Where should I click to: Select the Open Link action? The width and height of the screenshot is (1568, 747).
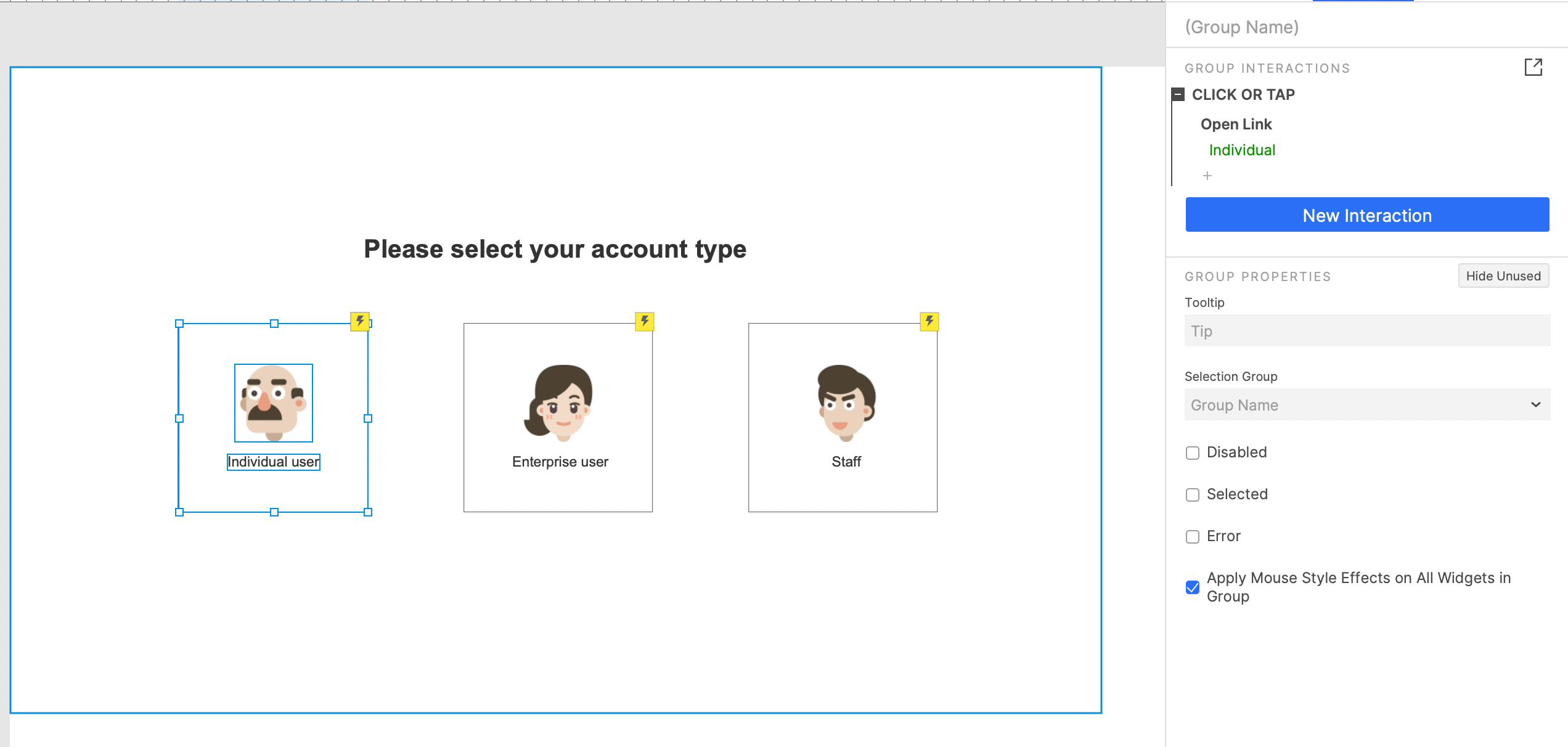pos(1236,124)
